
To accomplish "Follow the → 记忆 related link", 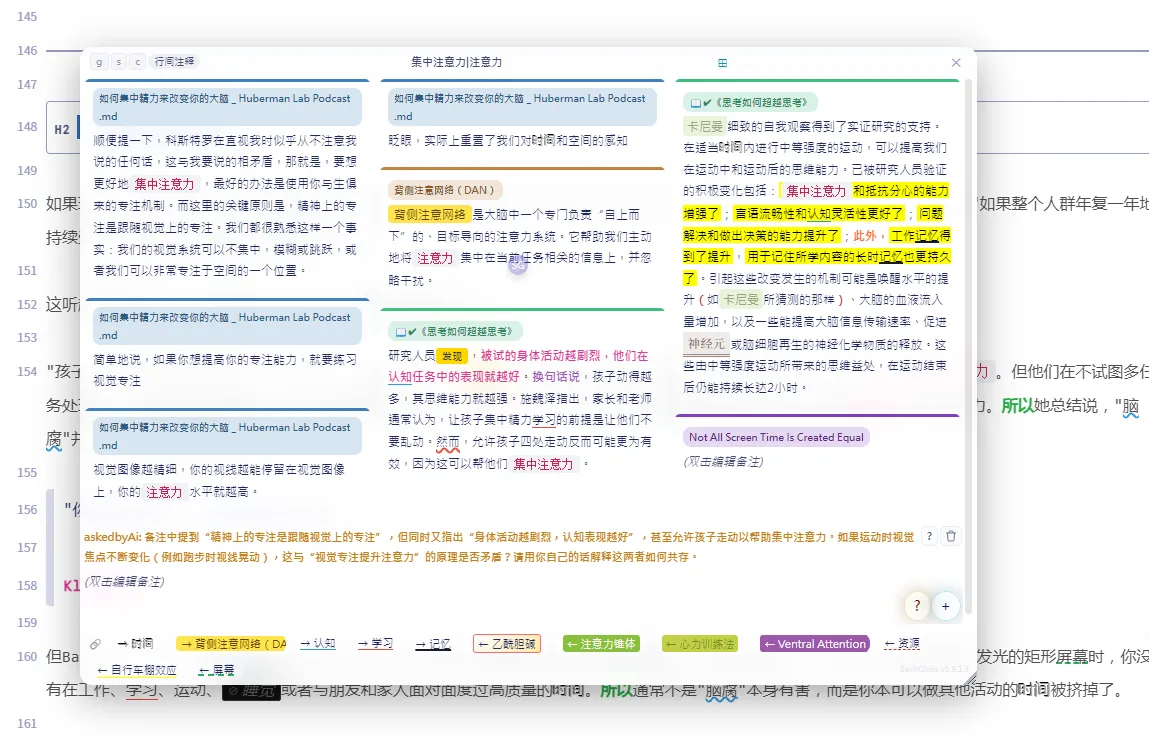I will [x=433, y=643].
